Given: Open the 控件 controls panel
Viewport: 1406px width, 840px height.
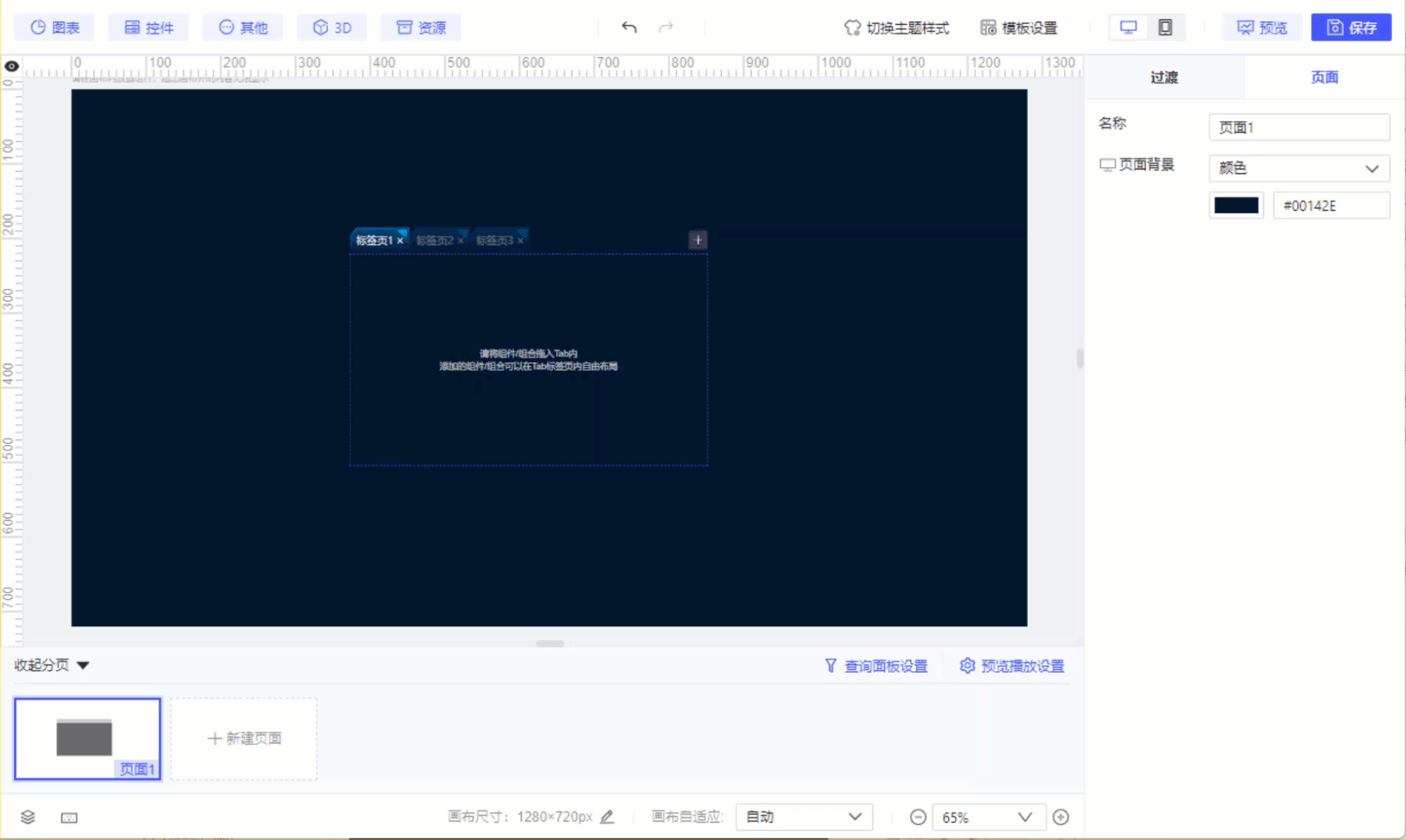Looking at the screenshot, I should [148, 27].
